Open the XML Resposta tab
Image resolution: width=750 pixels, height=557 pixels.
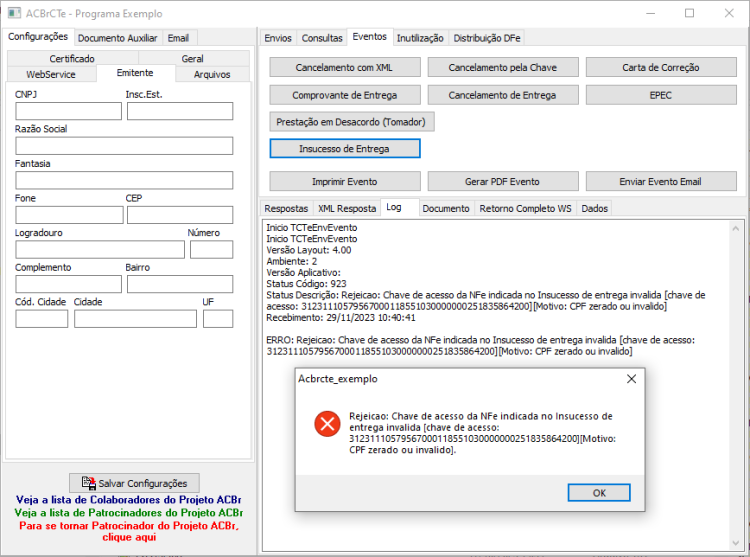tap(347, 208)
